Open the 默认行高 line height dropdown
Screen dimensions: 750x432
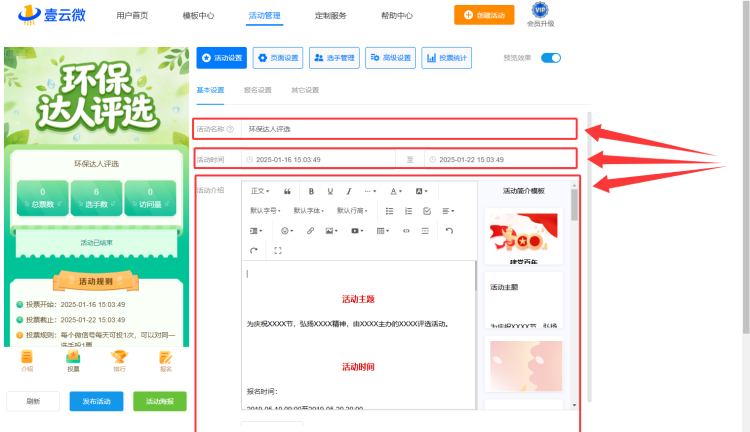click(352, 211)
